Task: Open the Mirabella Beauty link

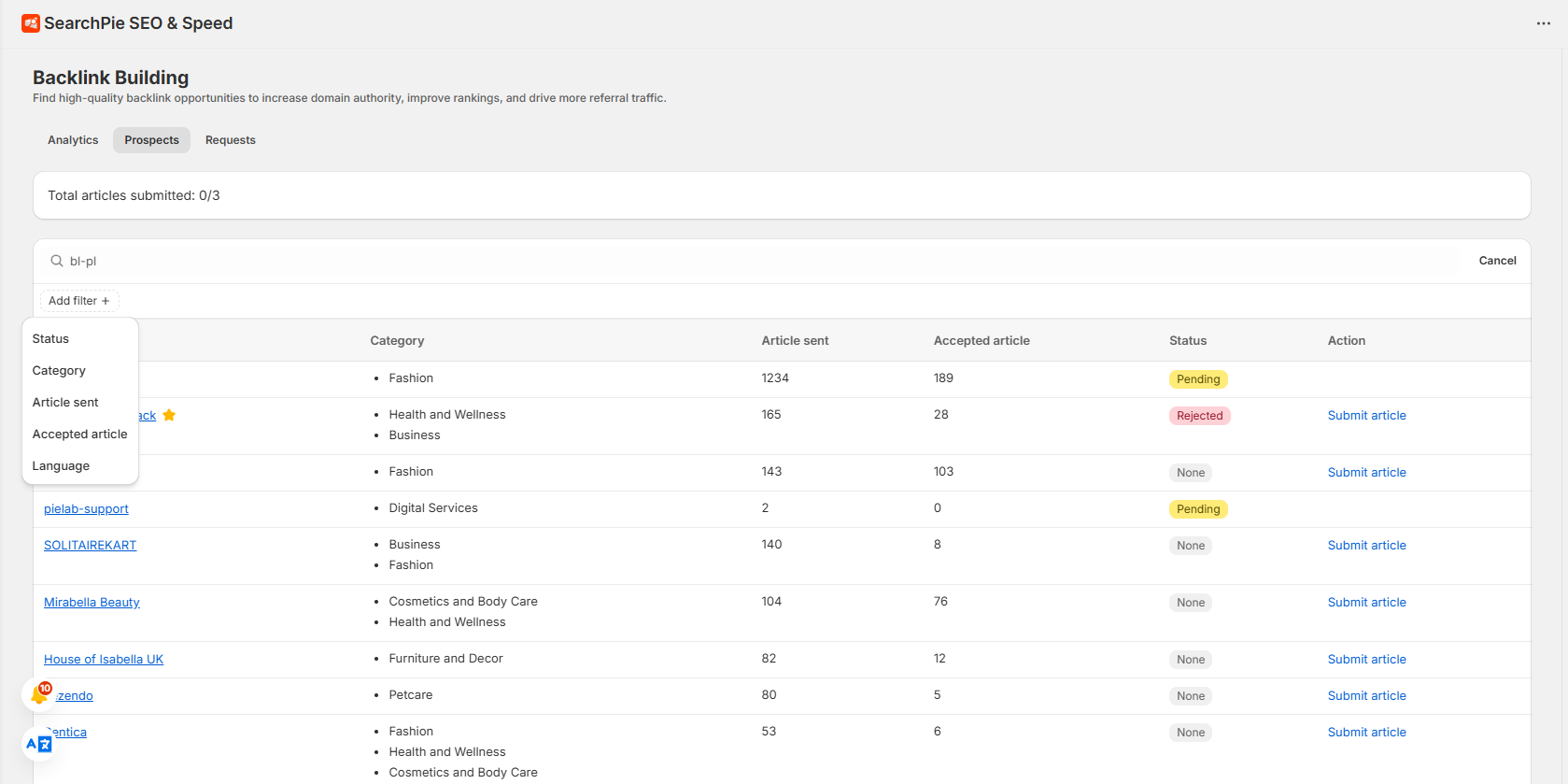Action: click(92, 603)
